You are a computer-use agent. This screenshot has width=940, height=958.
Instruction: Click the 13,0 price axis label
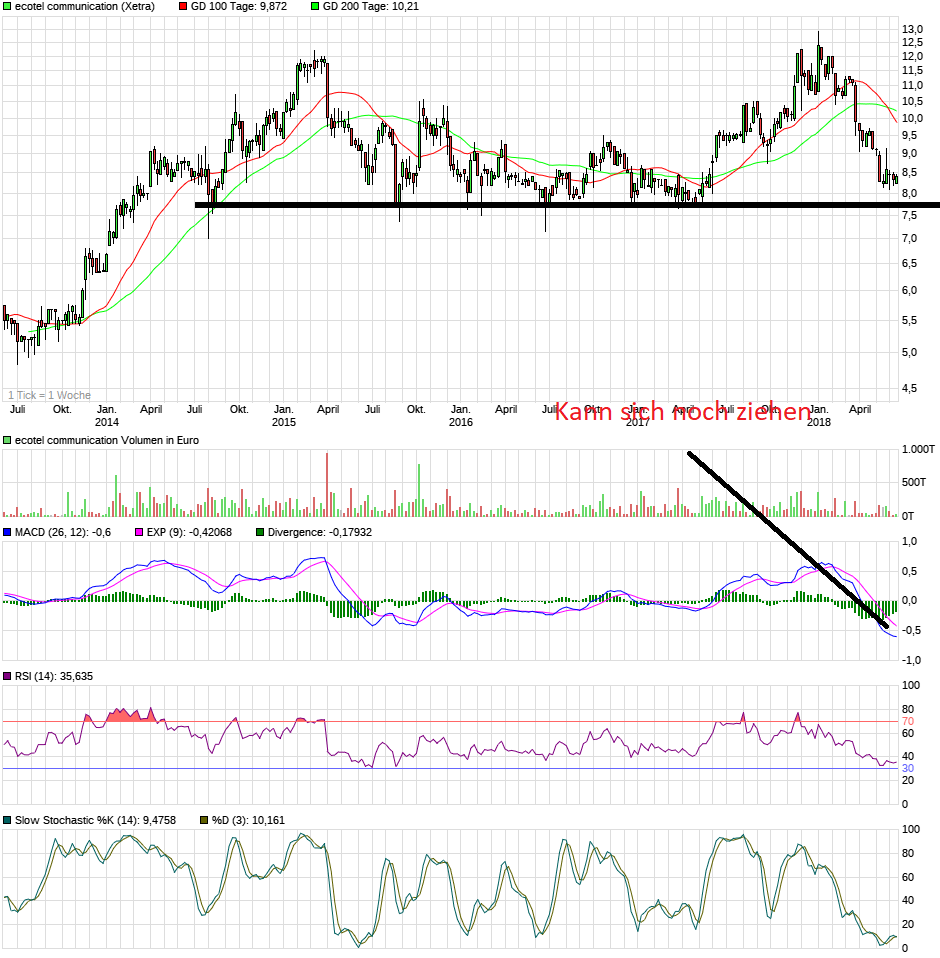(911, 30)
